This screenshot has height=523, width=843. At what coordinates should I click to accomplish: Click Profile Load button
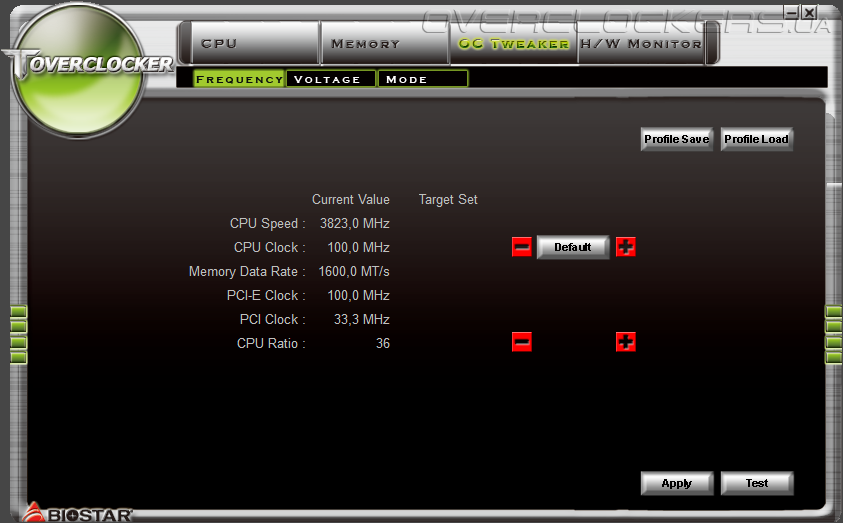(756, 139)
